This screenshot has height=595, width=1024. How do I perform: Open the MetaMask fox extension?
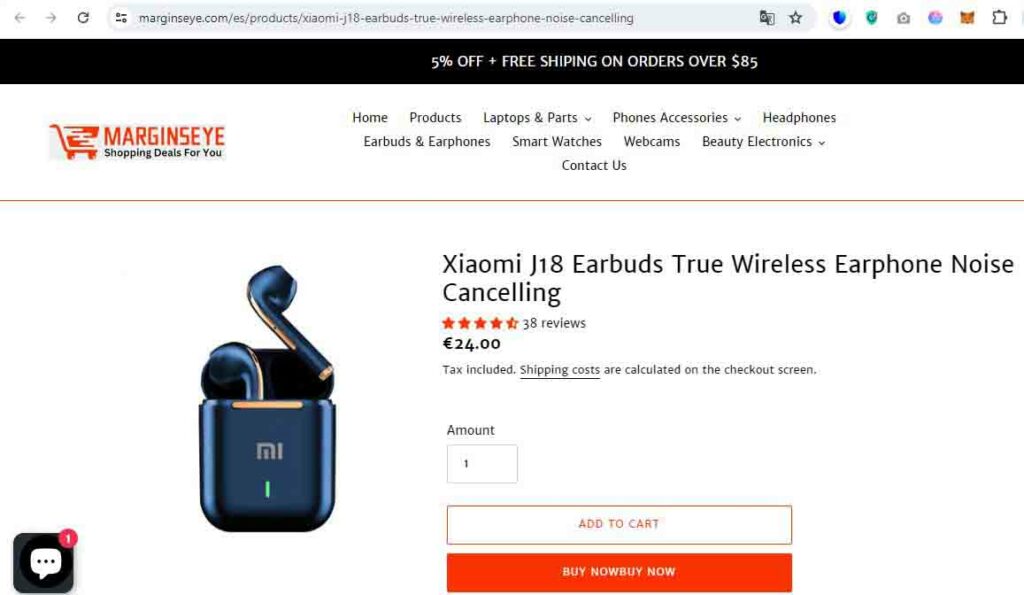pyautogui.click(x=967, y=18)
